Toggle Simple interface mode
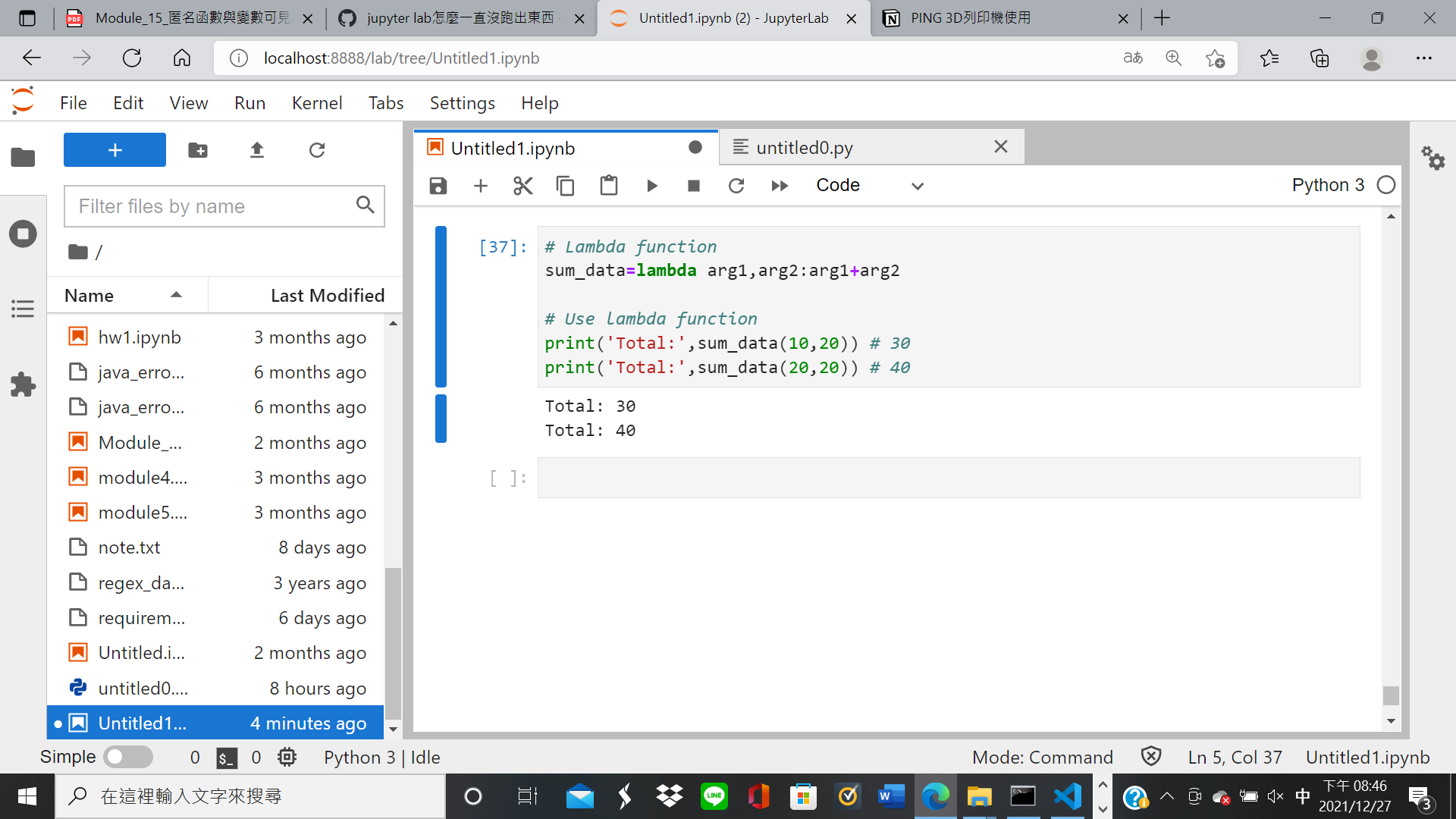 click(x=127, y=757)
